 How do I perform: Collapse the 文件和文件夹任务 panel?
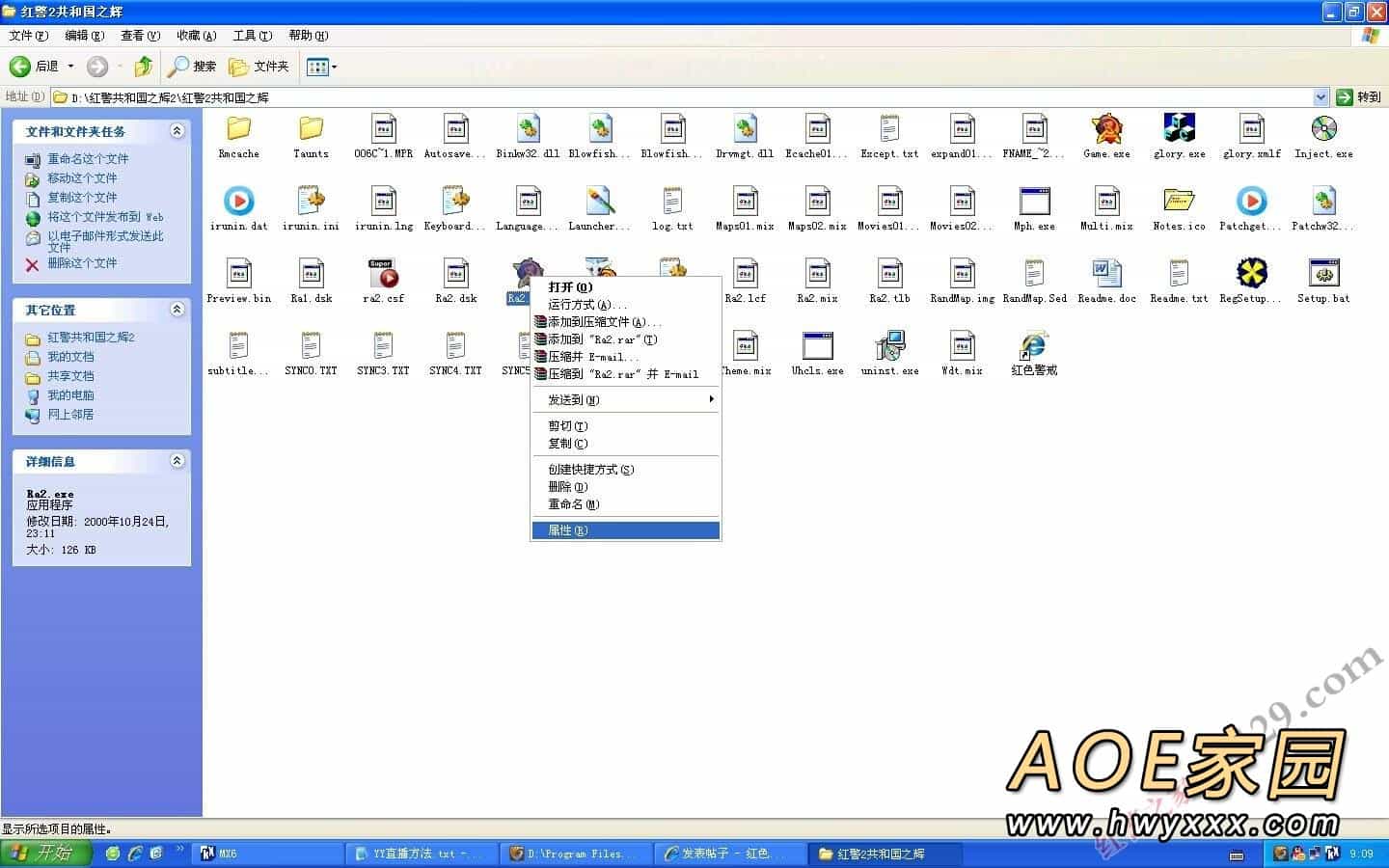(x=177, y=131)
